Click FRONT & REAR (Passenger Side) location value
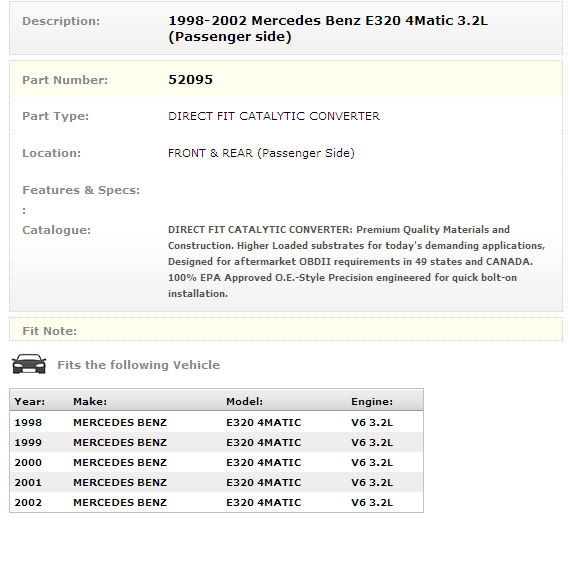 261,153
